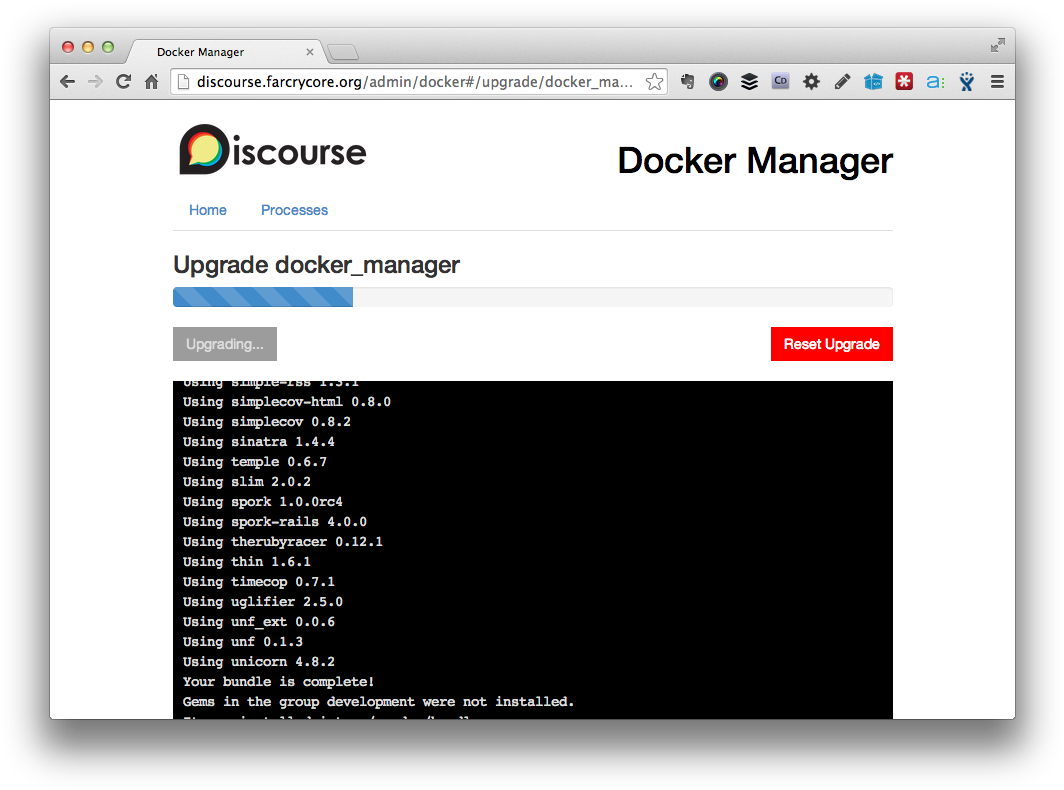Click the 'Upgrade docker_manager' heading
The image size is (1064, 790).
tap(316, 265)
